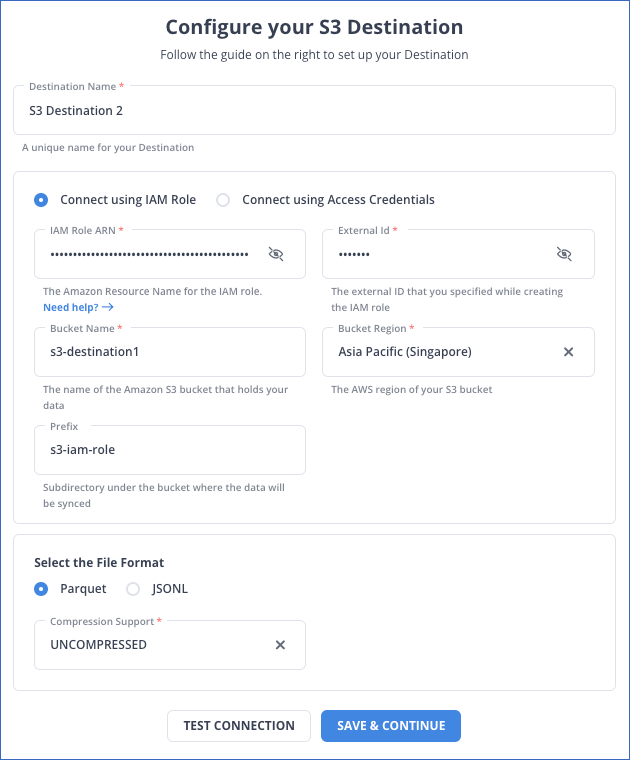Click the Test Connection button
The height and width of the screenshot is (760, 630).
(x=239, y=726)
